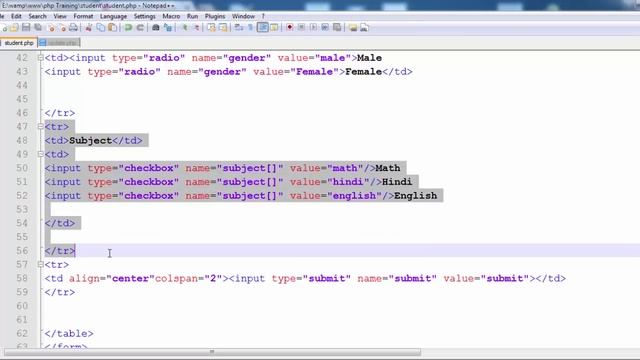Click line number 56 in margin
Viewport: 640px width, 360px height.
[22, 251]
